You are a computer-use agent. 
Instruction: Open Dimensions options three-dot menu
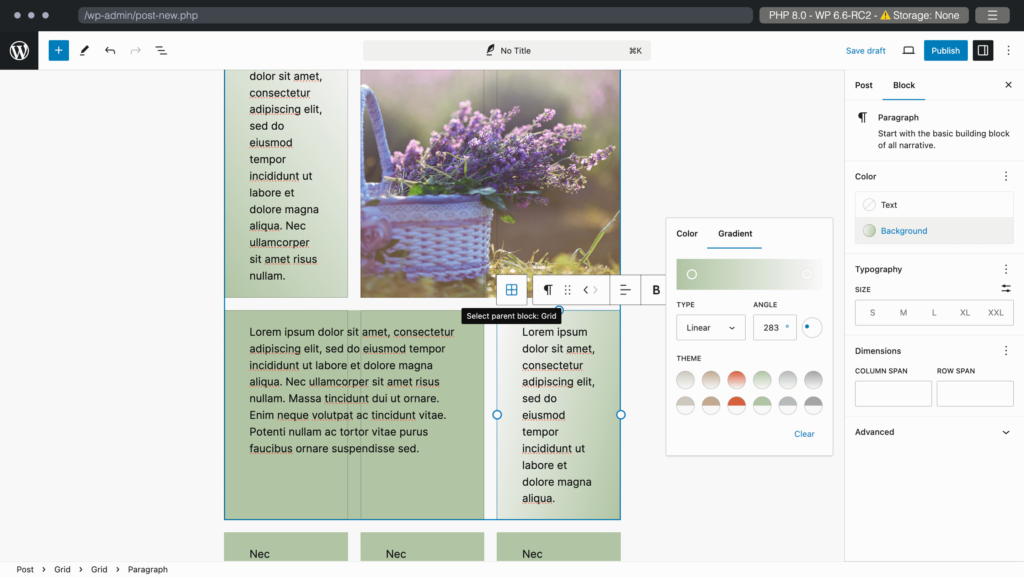[x=1006, y=351]
